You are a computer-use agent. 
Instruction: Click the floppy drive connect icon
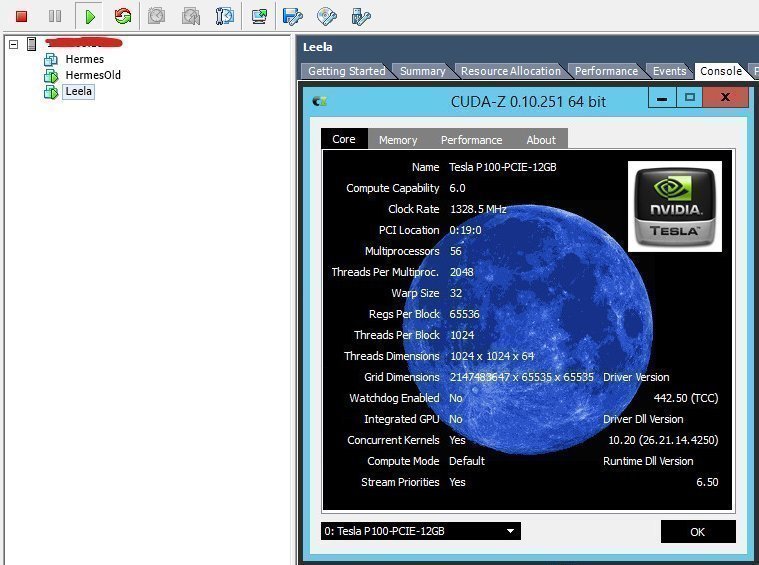click(x=292, y=17)
